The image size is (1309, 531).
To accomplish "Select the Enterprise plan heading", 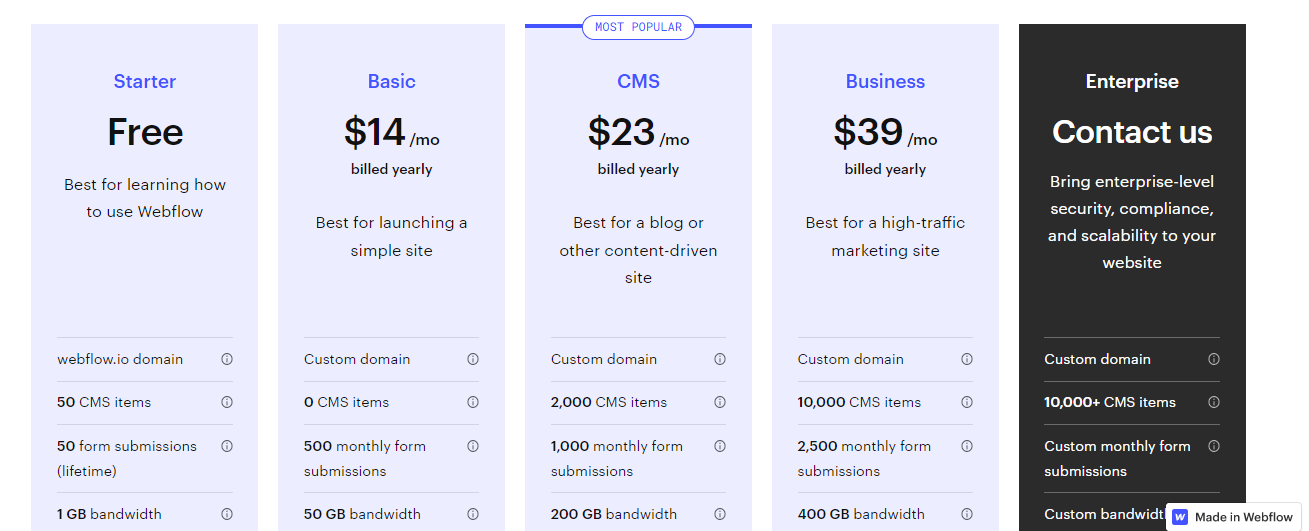I will point(1132,81).
